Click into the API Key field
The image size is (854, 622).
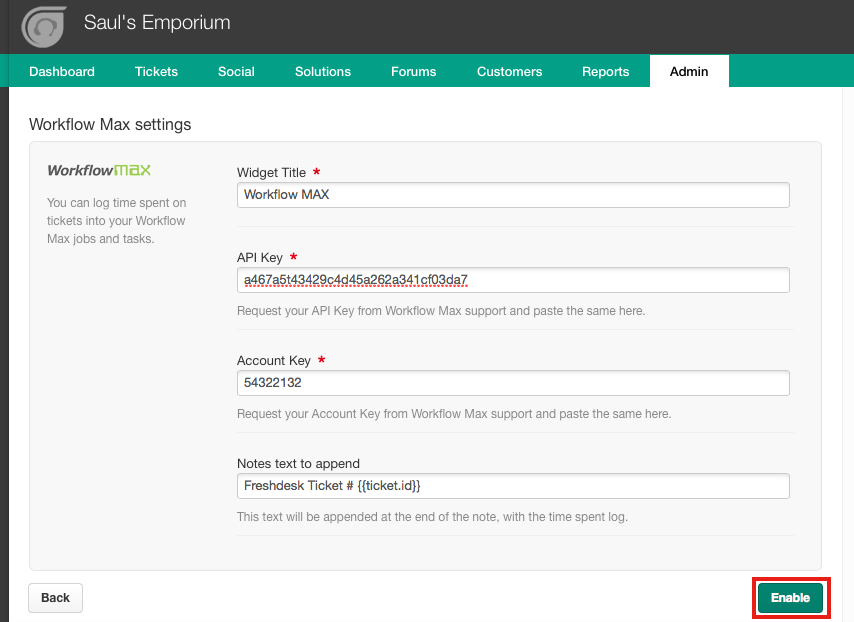tap(513, 280)
